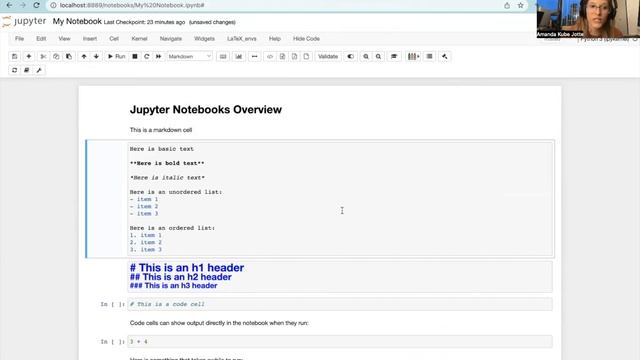The image size is (640, 360).
Task: Paste cell below using the clipboard icon
Action: [x=69, y=56]
